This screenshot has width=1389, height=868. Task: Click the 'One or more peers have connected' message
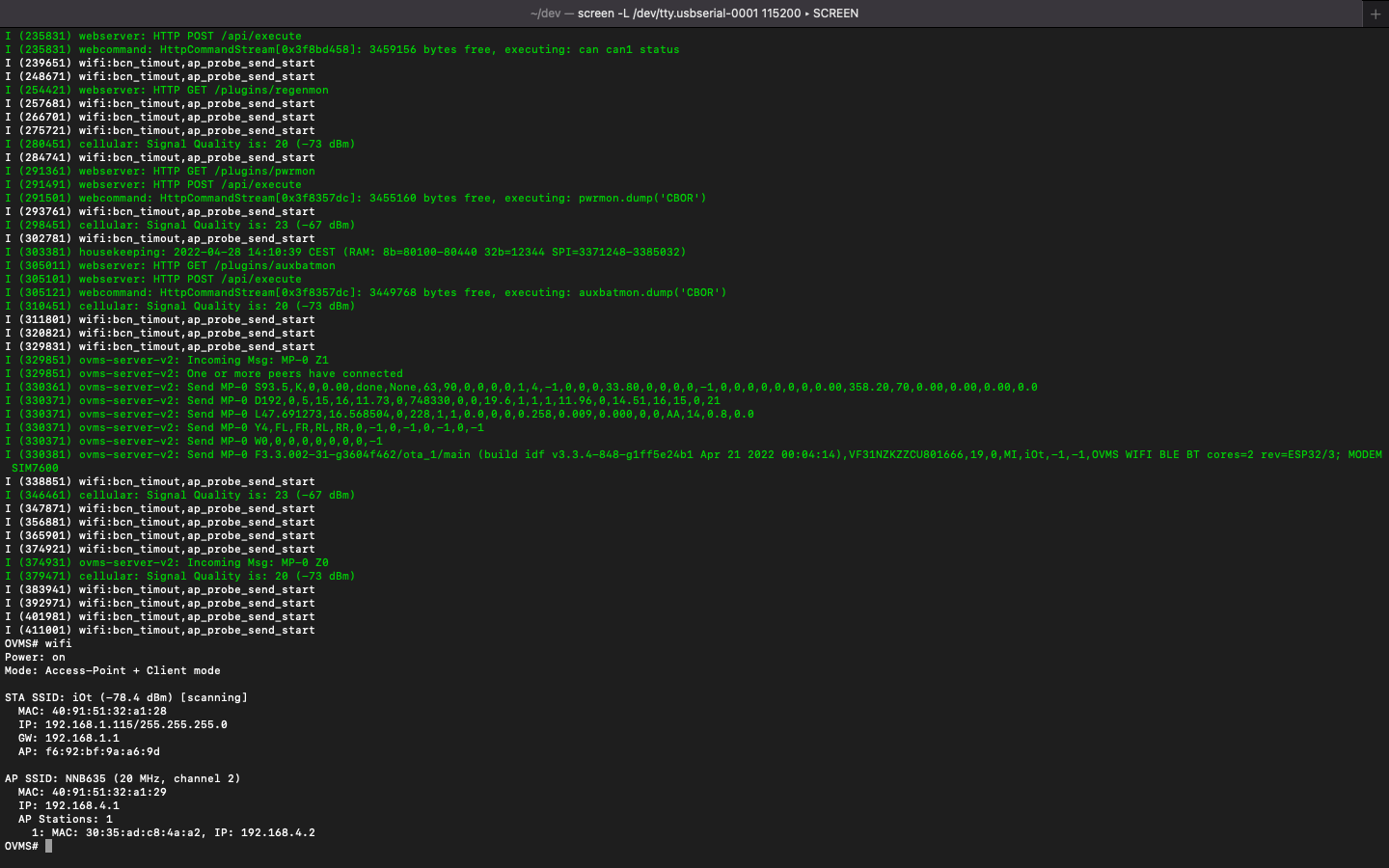295,373
